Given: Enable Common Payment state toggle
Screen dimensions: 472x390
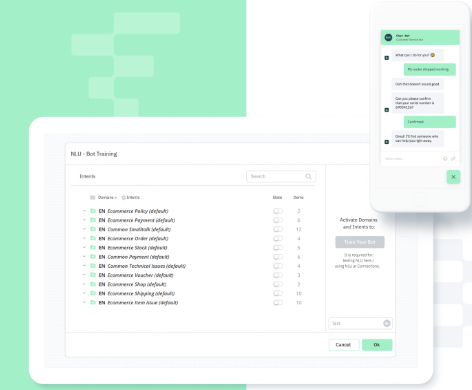Looking at the screenshot, I should click(278, 257).
